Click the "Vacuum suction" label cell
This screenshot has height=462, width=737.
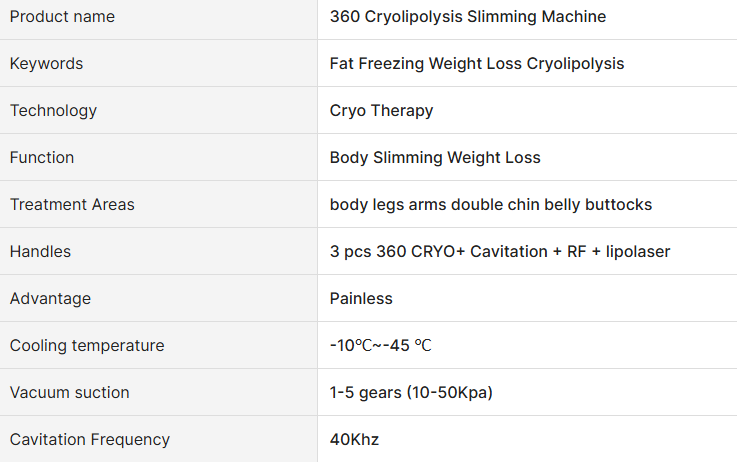pyautogui.click(x=70, y=393)
